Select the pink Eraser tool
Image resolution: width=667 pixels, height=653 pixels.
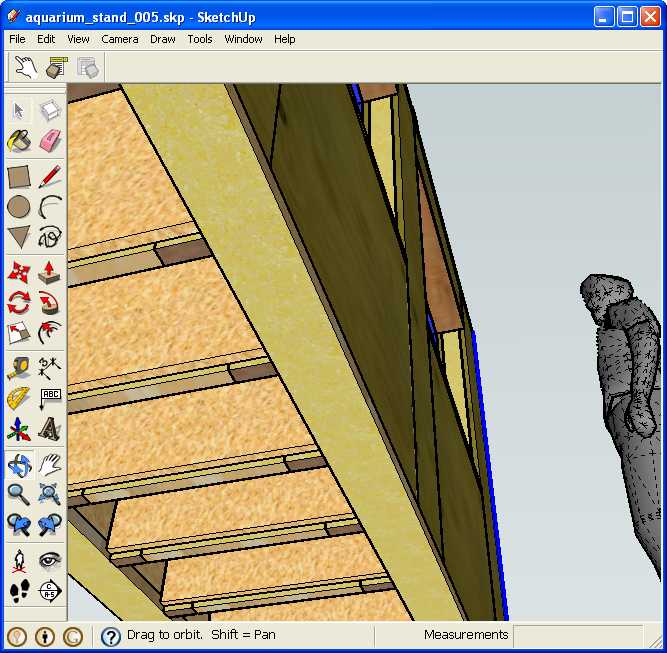[x=50, y=141]
